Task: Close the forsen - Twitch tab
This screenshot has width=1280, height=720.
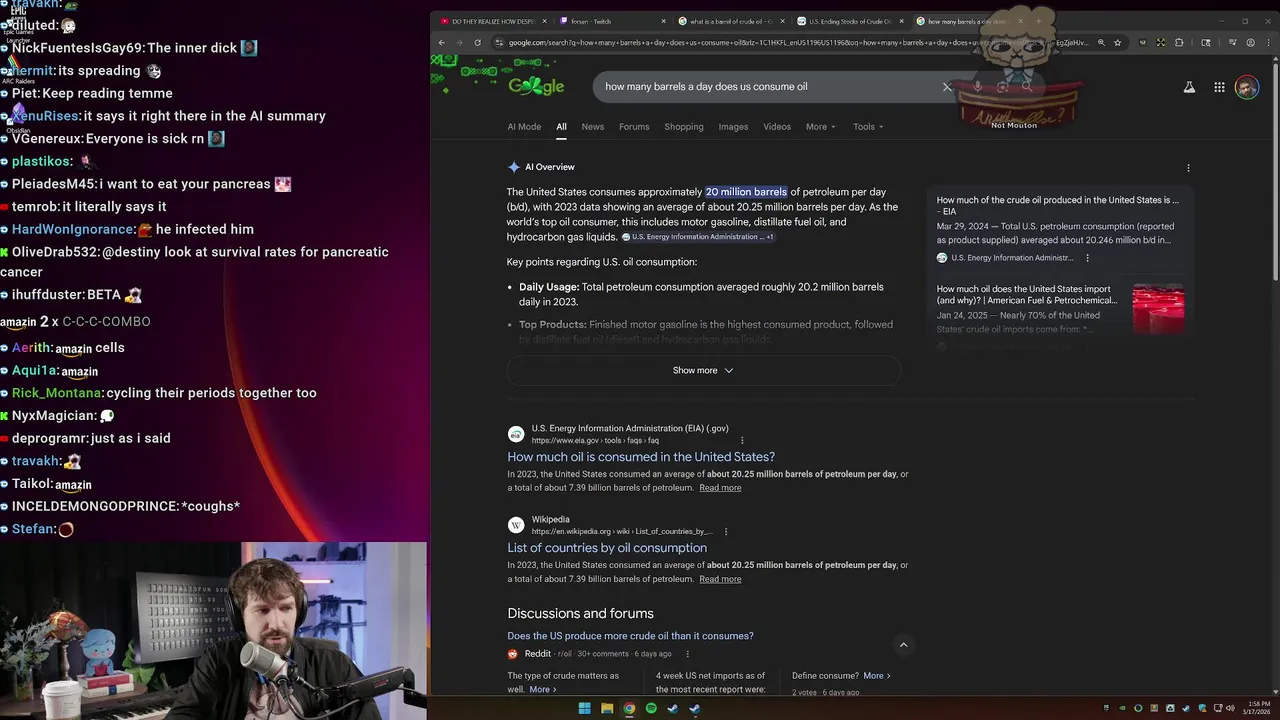Action: tap(663, 21)
